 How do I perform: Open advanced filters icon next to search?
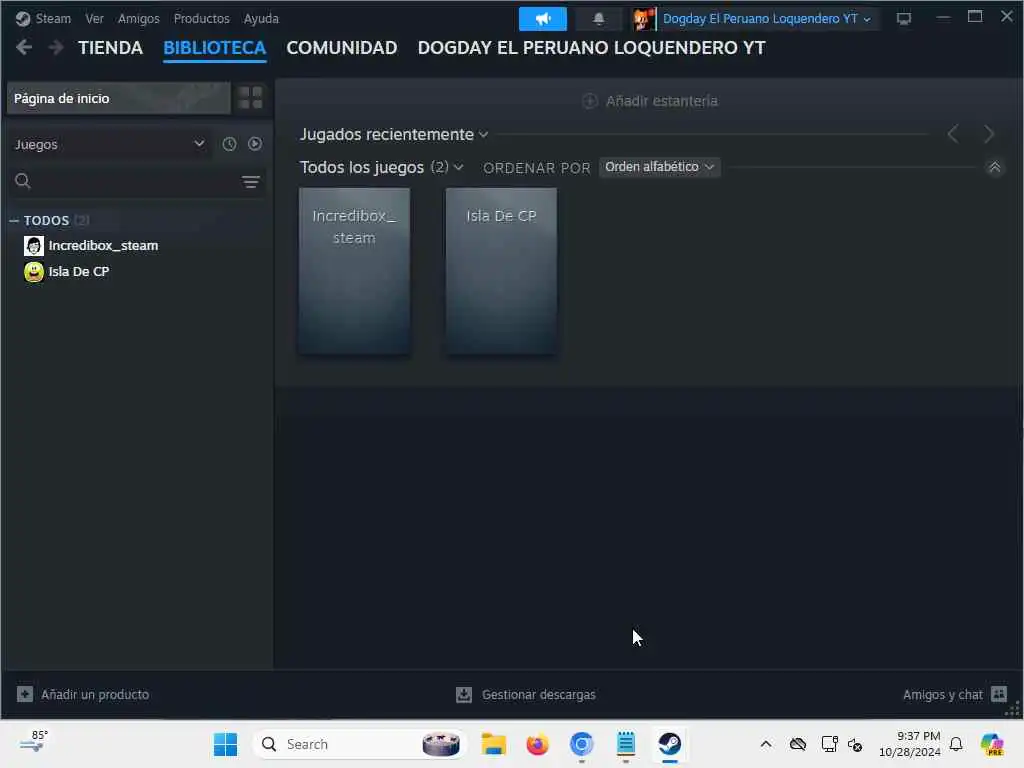click(251, 182)
